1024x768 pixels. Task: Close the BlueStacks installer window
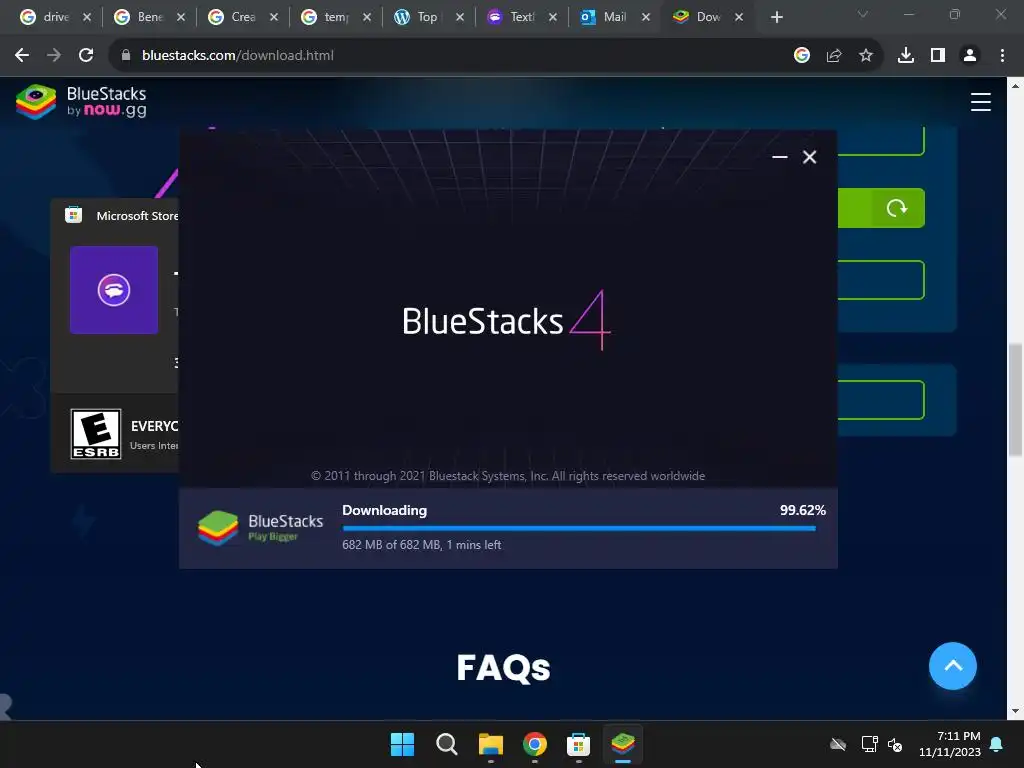pyautogui.click(x=810, y=157)
